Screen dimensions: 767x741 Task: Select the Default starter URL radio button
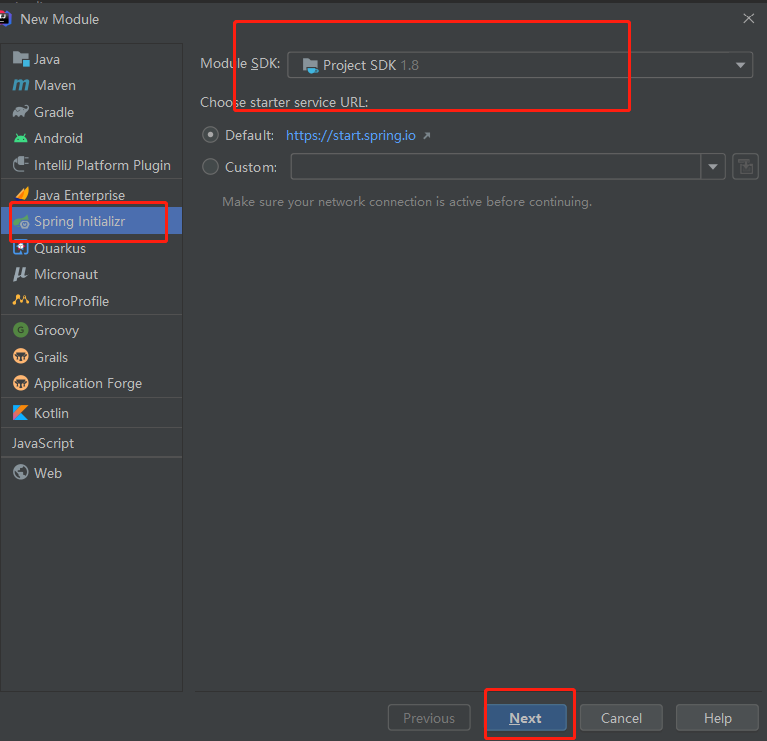tap(210, 135)
